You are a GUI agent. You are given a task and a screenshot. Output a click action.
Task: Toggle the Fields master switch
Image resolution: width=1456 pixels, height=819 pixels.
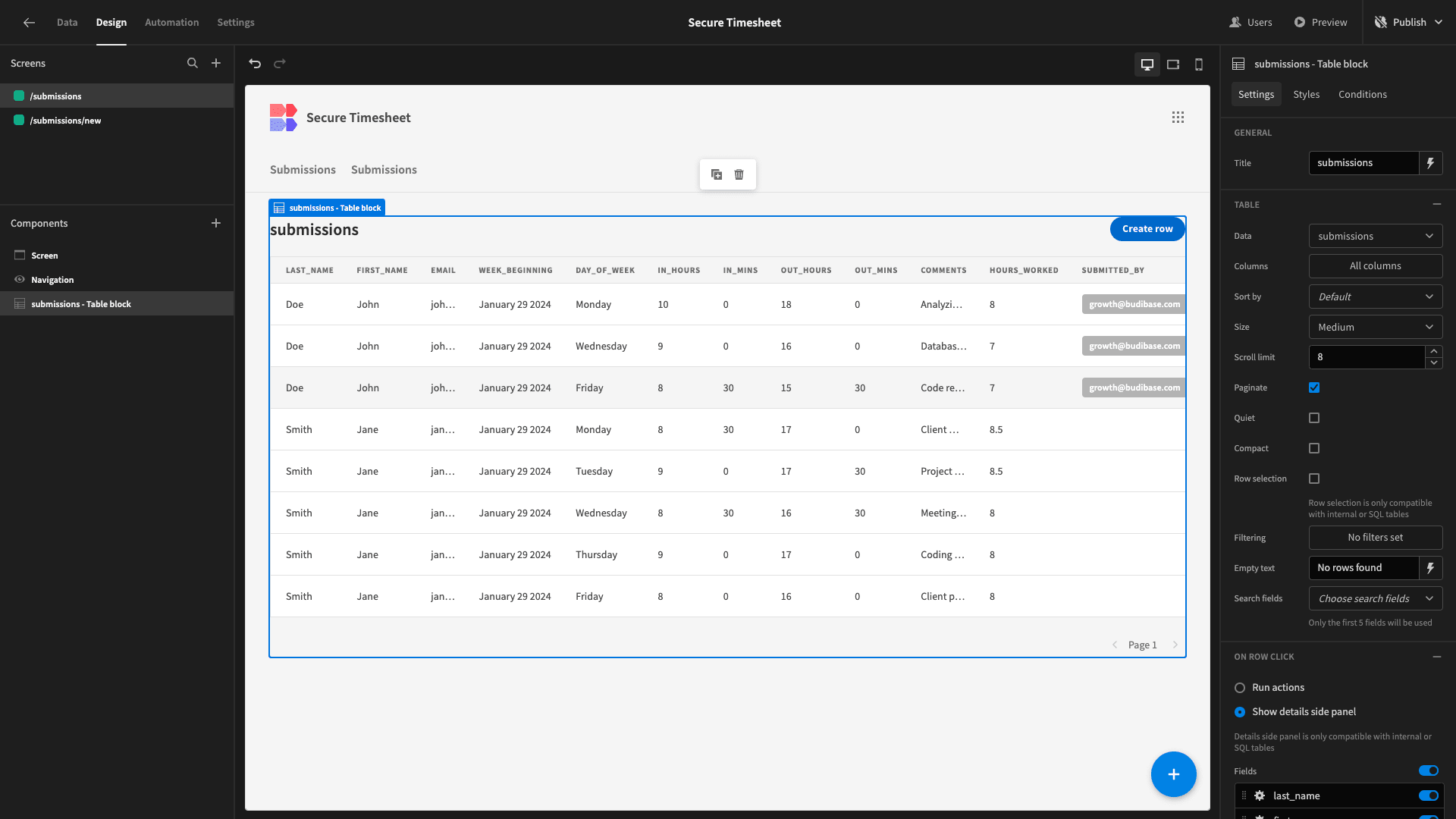tap(1429, 771)
